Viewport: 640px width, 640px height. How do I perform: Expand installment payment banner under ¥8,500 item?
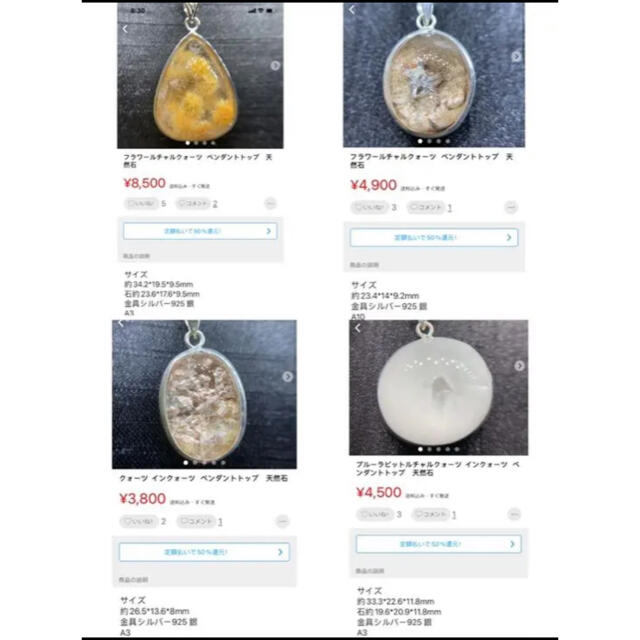[200, 231]
